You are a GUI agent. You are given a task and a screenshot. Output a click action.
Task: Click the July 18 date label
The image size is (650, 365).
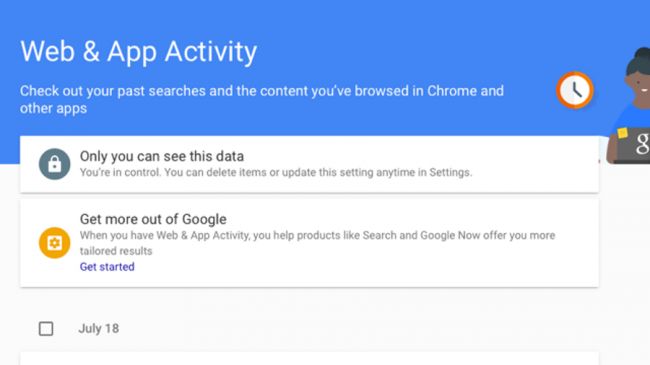(99, 328)
